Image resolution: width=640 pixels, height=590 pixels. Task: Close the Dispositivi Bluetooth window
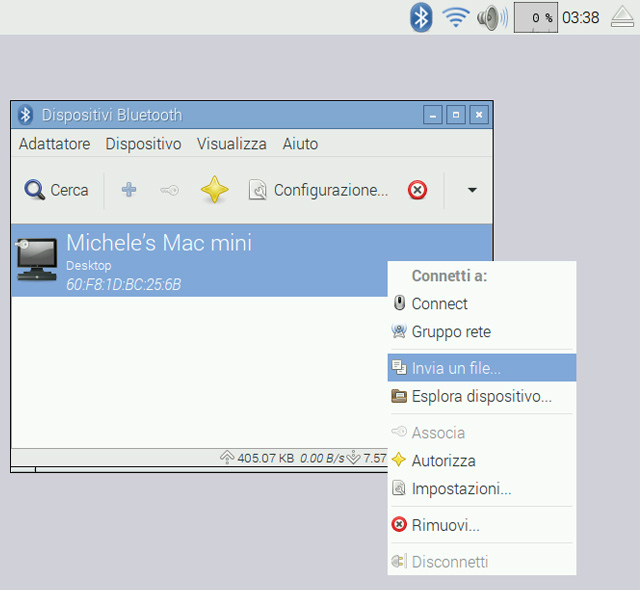point(479,115)
